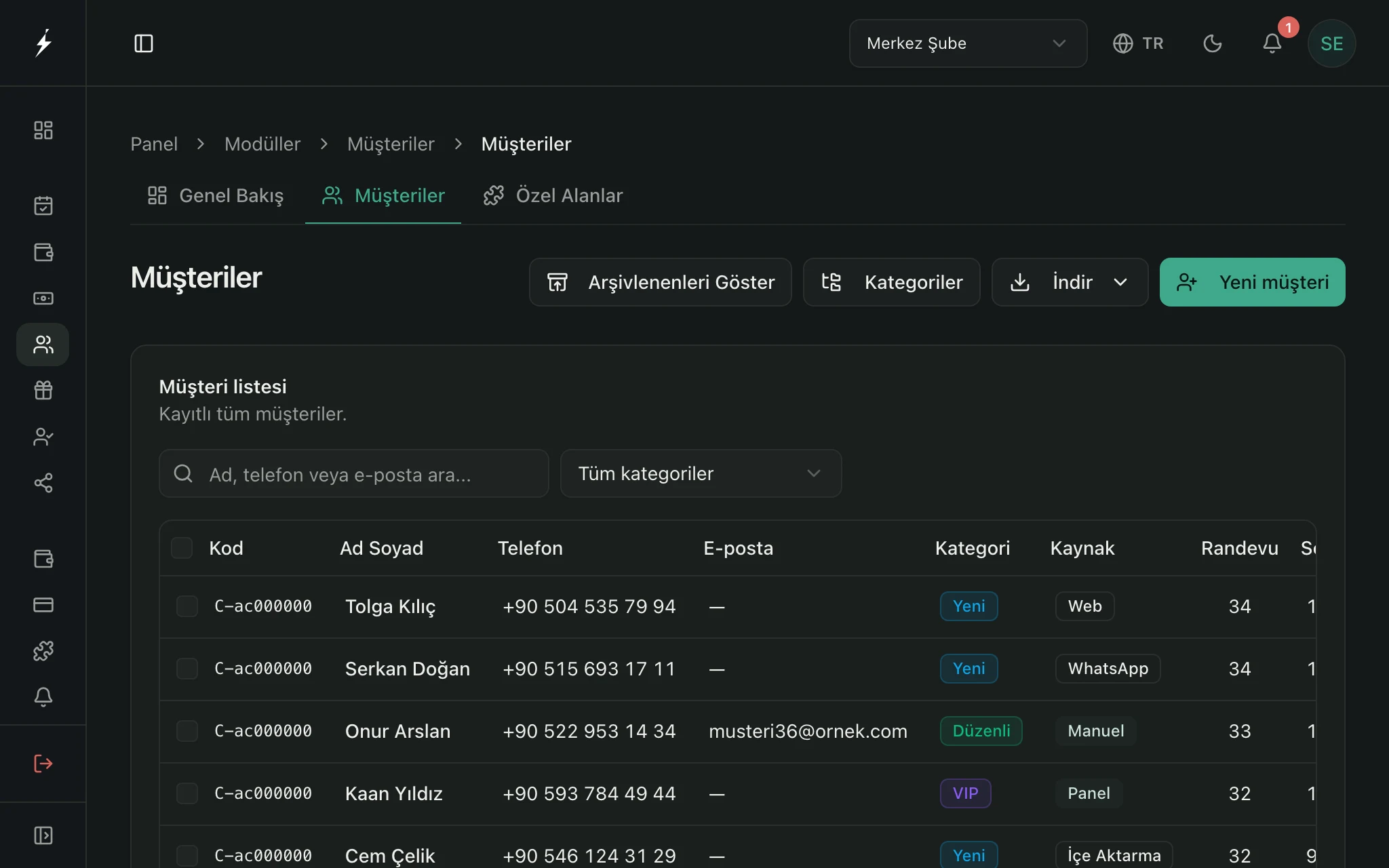
Task: Click the WhatsApp source badge
Action: pos(1108,669)
